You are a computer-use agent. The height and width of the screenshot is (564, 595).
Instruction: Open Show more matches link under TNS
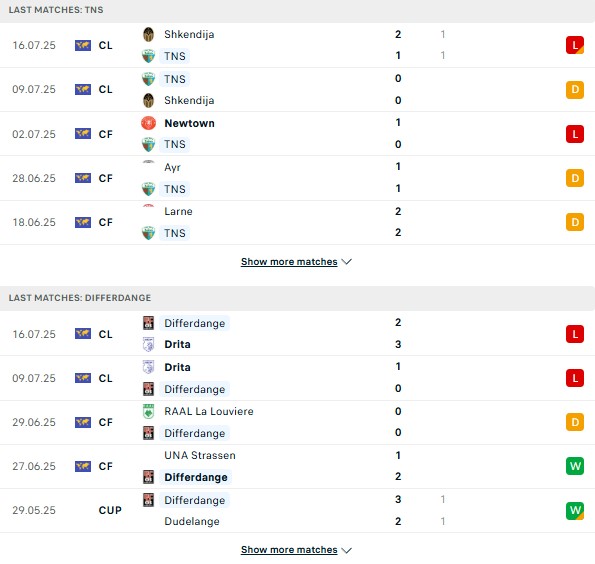(x=289, y=262)
